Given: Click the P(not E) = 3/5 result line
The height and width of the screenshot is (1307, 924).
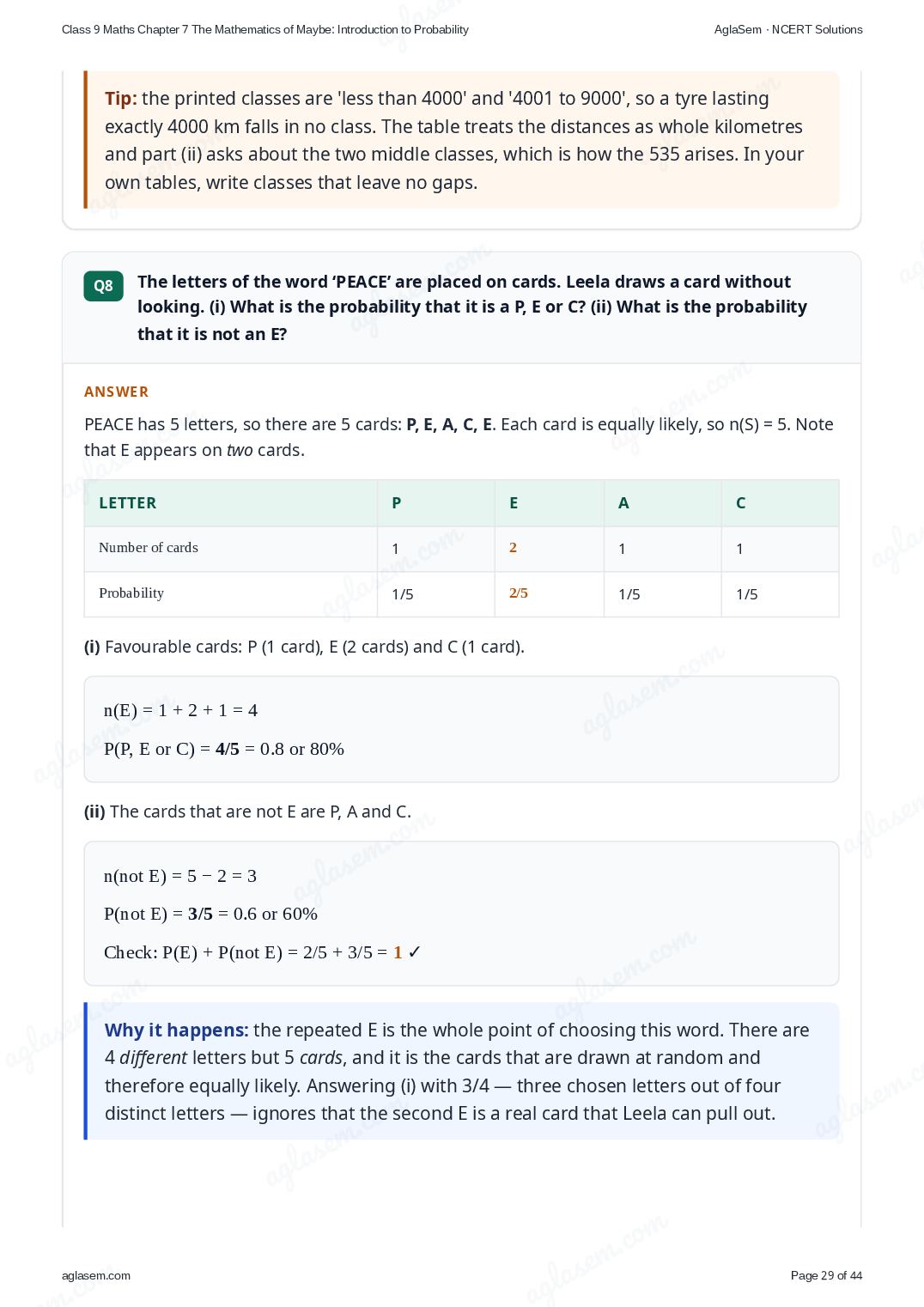Looking at the screenshot, I should point(210,914).
